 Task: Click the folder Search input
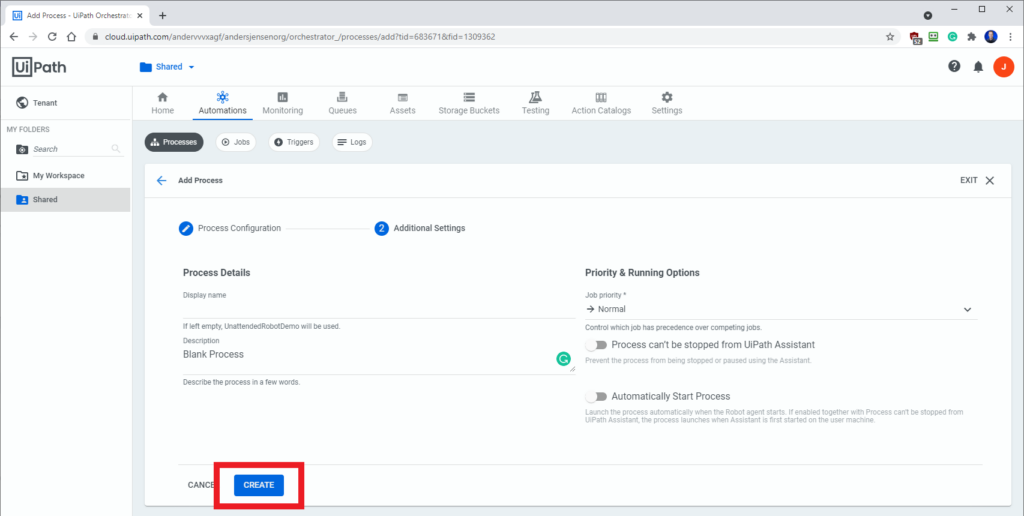[x=72, y=149]
